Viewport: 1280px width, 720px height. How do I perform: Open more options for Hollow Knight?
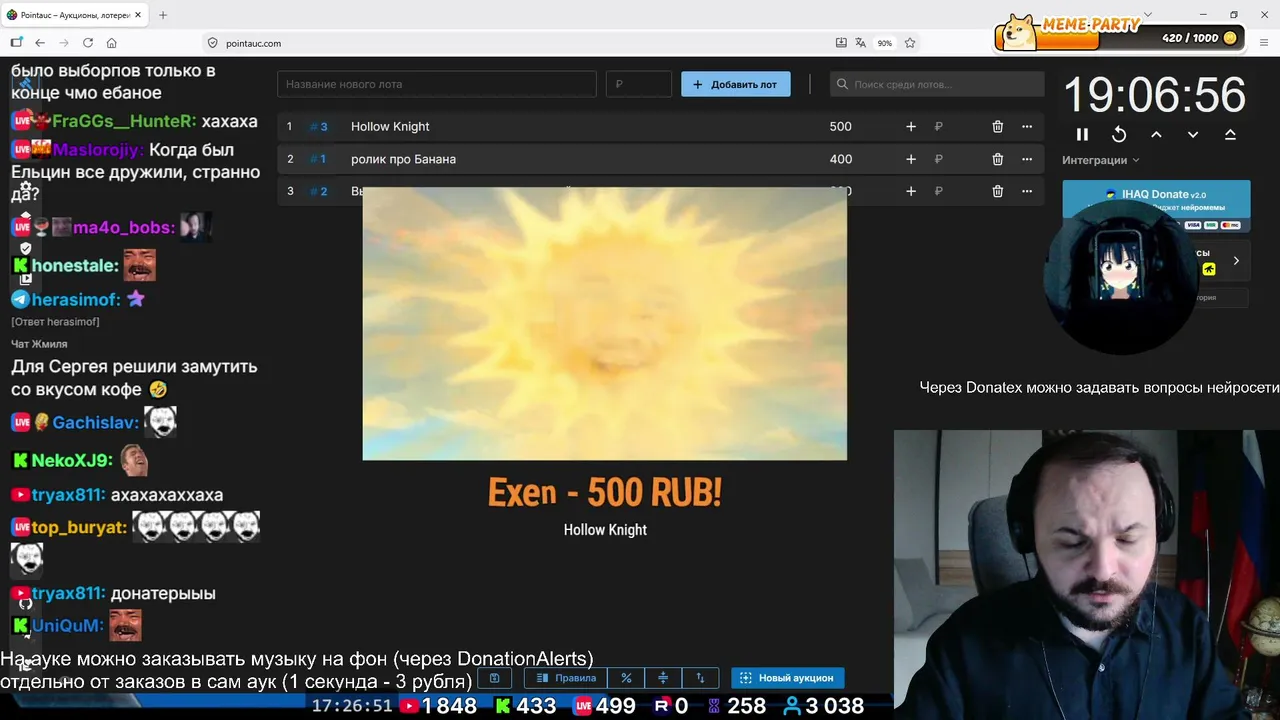(x=1026, y=127)
